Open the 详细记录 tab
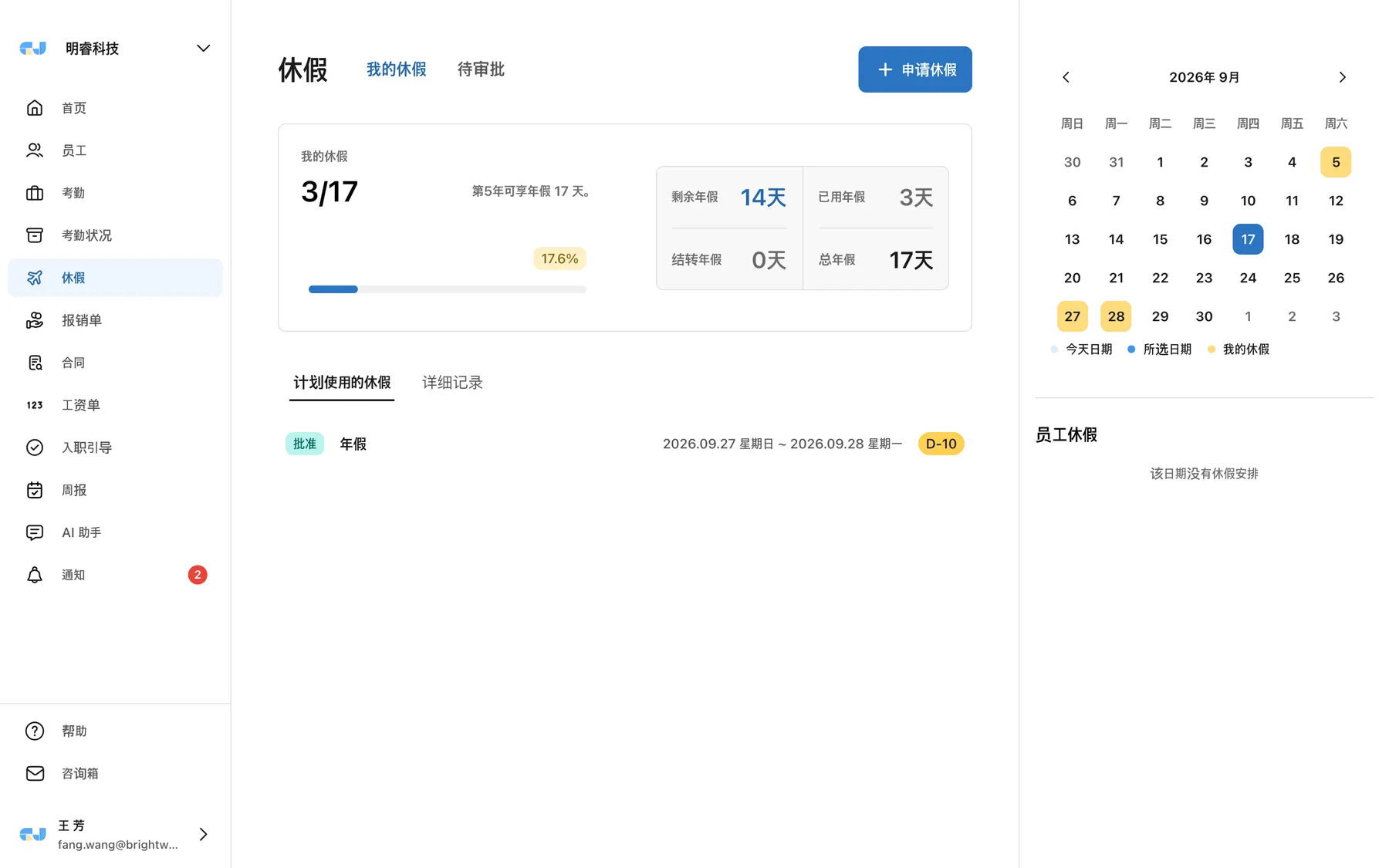The width and height of the screenshot is (1389, 868). click(452, 383)
